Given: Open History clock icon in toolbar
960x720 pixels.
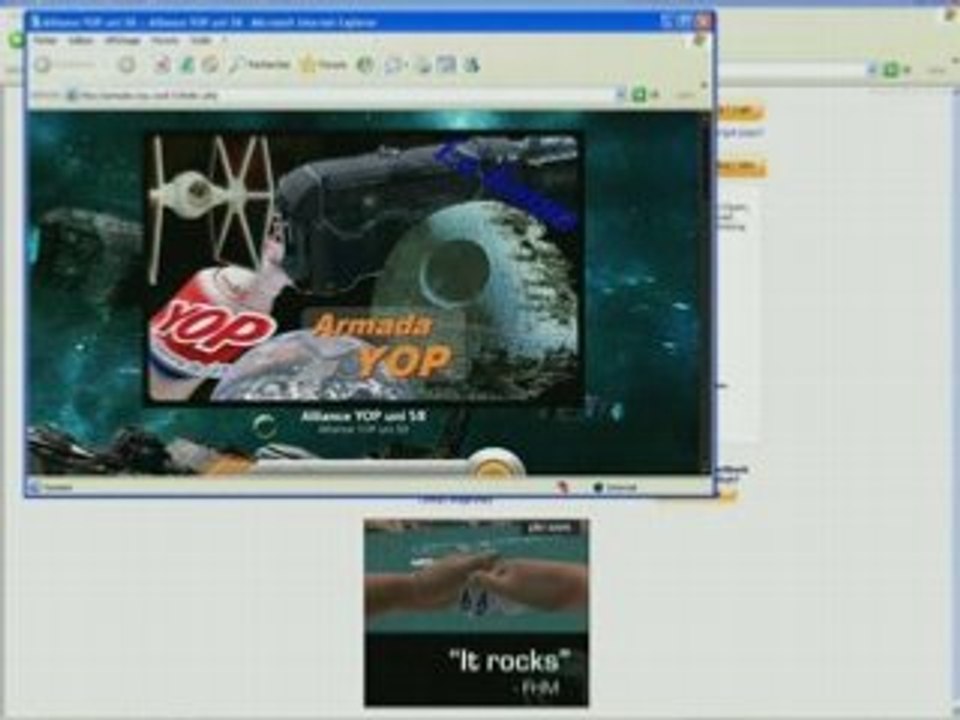Looking at the screenshot, I should (x=365, y=64).
